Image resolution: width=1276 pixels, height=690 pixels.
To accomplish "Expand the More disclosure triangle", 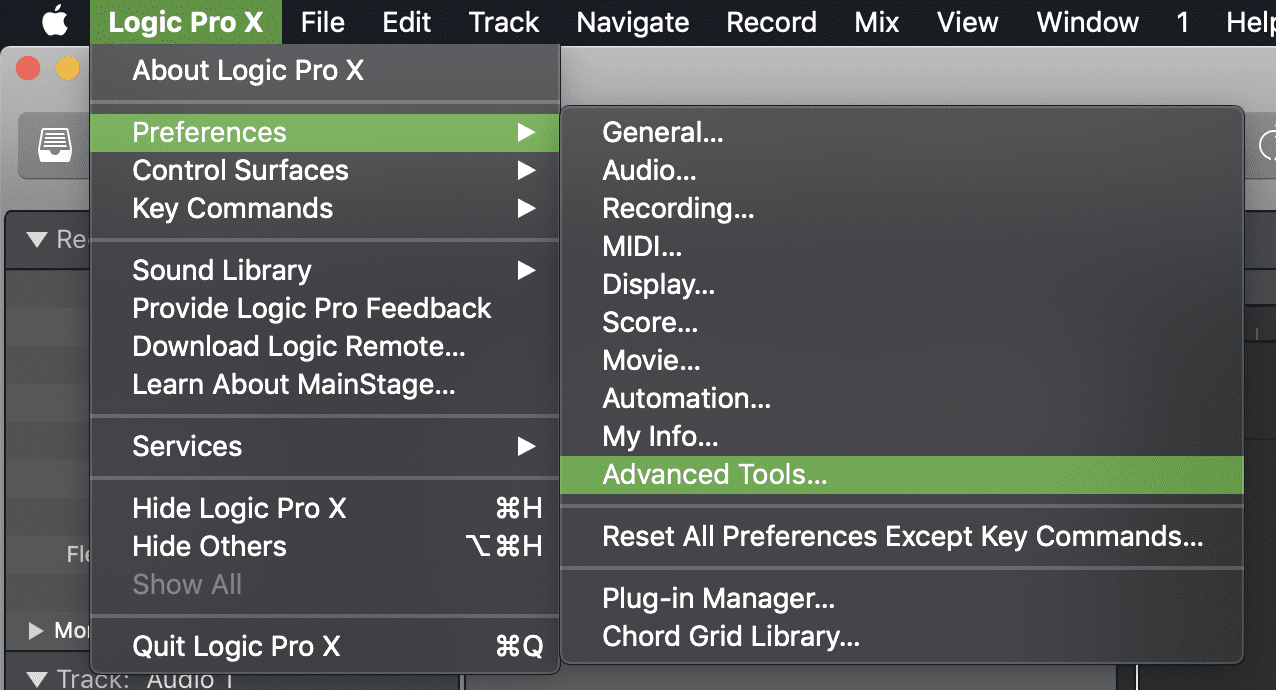I will [x=37, y=630].
